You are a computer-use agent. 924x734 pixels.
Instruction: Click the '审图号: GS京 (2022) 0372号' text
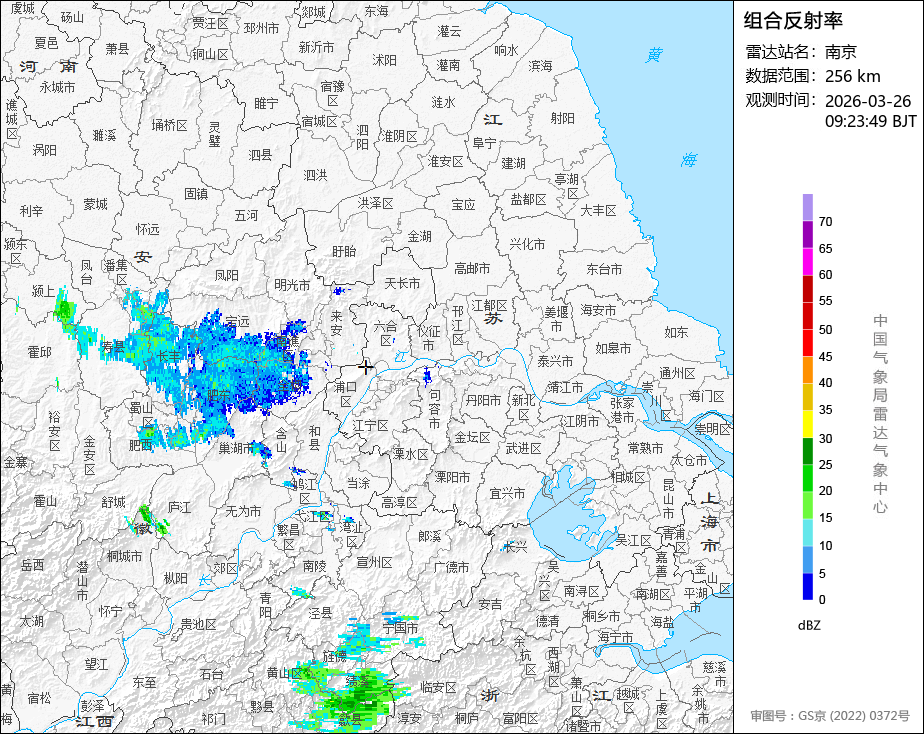coord(830,716)
